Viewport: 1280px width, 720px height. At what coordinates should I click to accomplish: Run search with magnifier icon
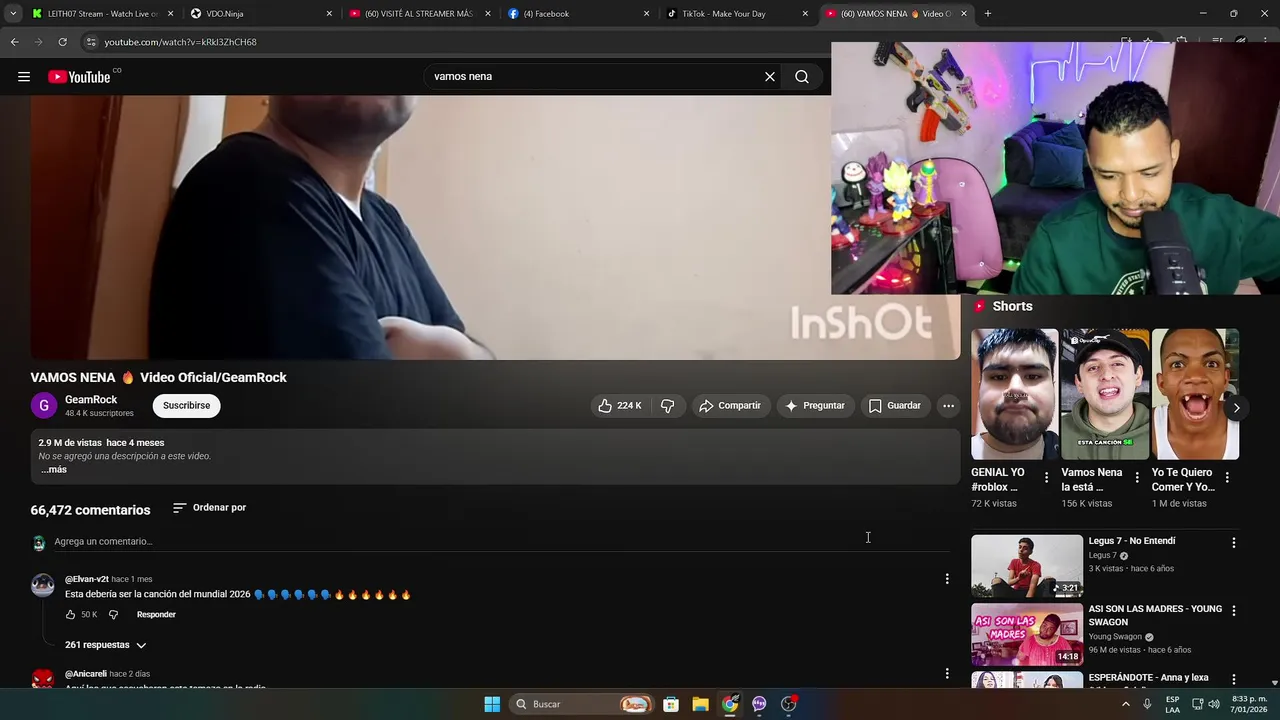(802, 77)
